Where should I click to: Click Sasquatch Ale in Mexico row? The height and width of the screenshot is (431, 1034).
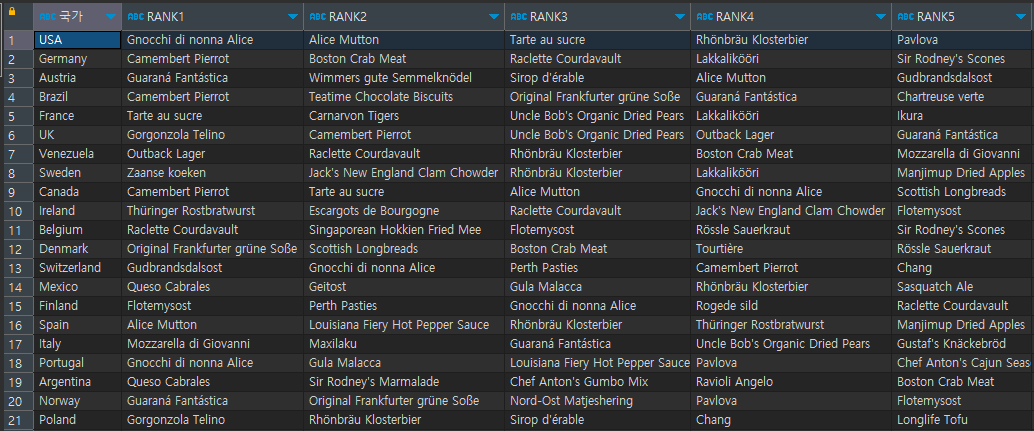(963, 287)
